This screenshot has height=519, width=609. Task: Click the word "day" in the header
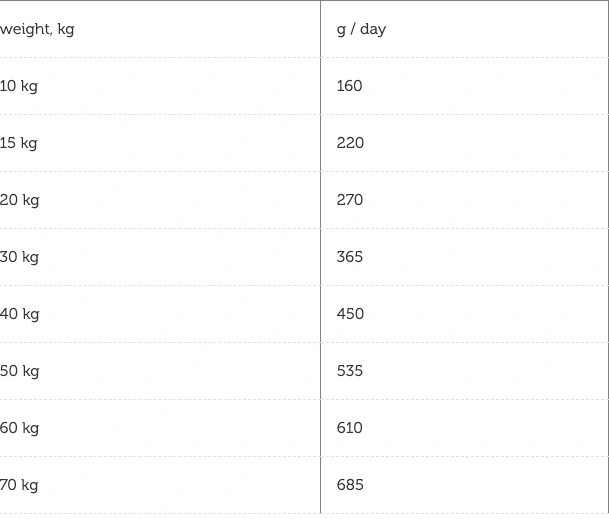[x=373, y=29]
